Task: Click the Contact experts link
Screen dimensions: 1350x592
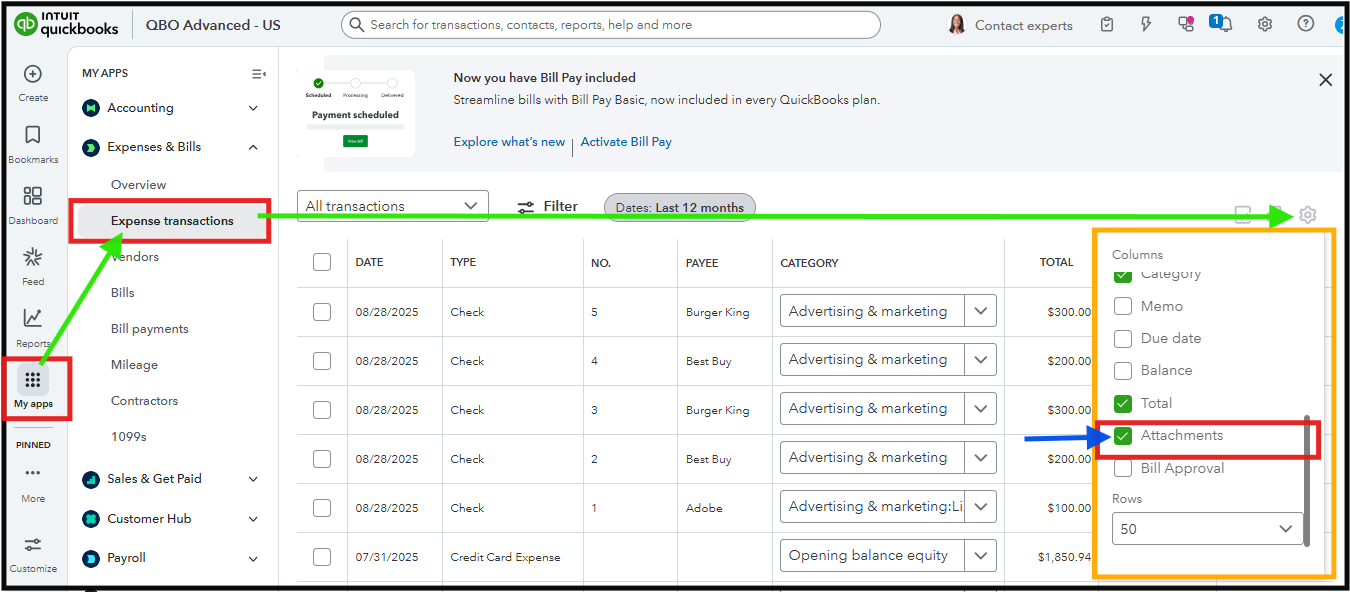Action: [1024, 25]
